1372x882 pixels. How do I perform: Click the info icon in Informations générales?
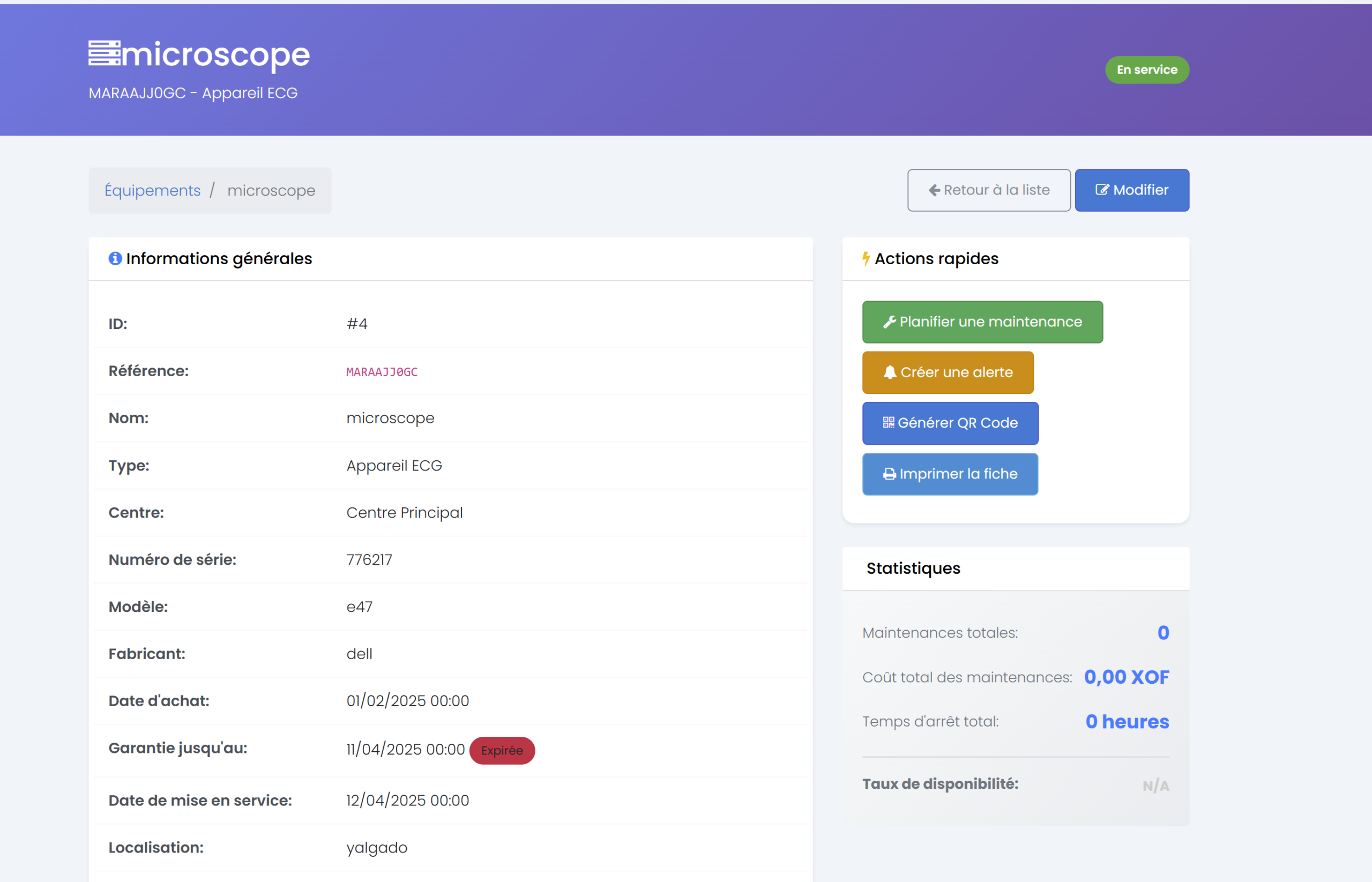tap(115, 258)
